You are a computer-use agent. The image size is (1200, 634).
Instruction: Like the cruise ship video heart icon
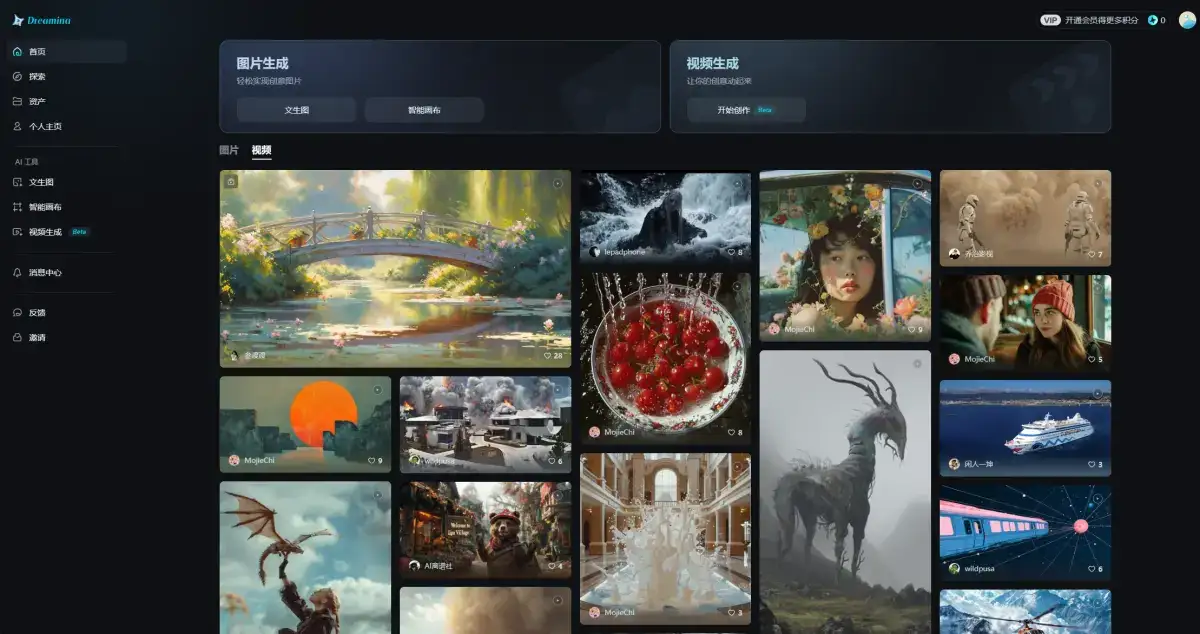tap(1091, 464)
